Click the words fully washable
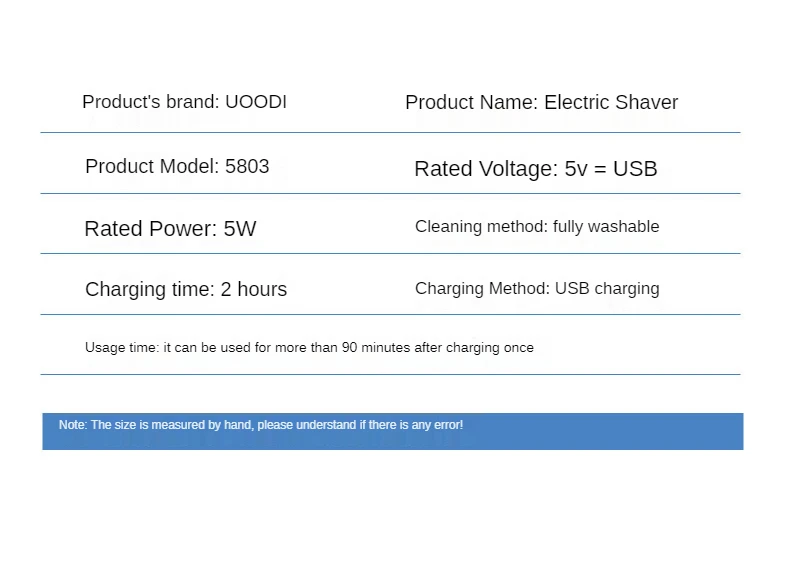This screenshot has height=585, width=789. tap(606, 227)
